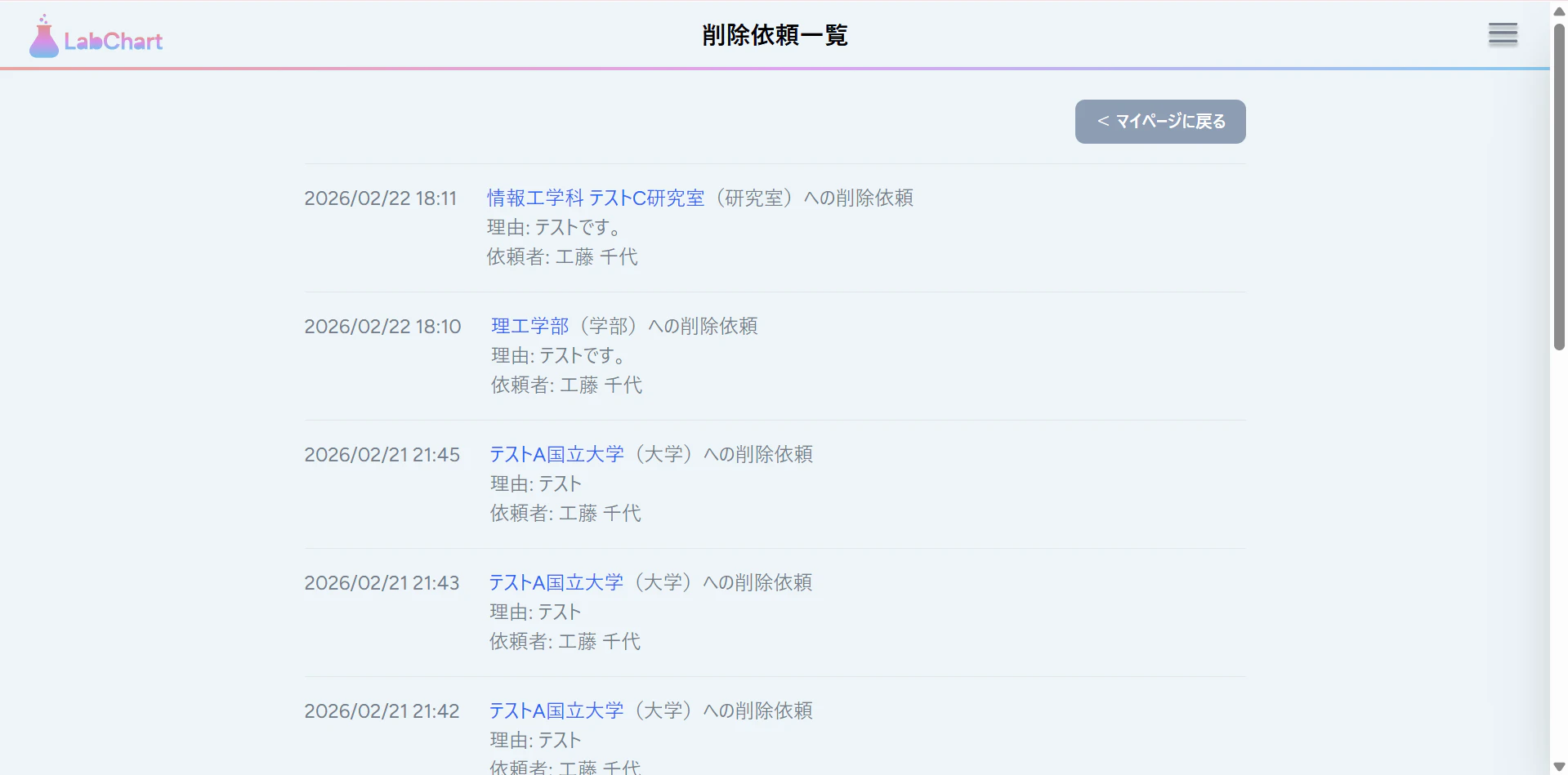This screenshot has width=1568, height=775.
Task: Click 理由: テストです。 under テストC研究室
Action: point(555,228)
